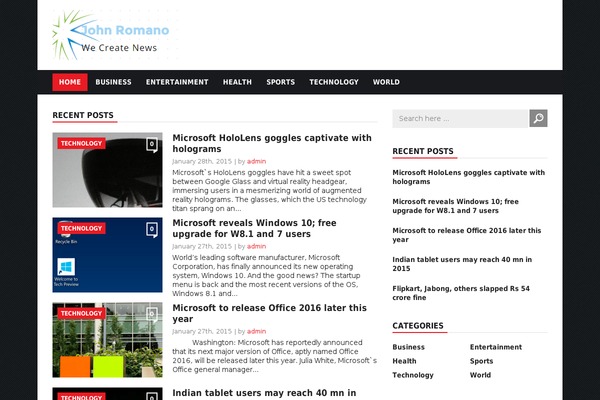Open the Technology menu item
Image resolution: width=600 pixels, height=400 pixels.
(334, 82)
